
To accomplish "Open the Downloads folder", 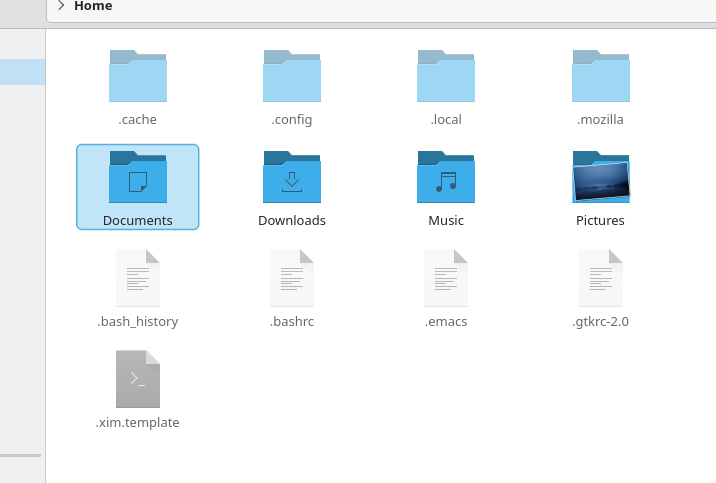I will click(292, 178).
